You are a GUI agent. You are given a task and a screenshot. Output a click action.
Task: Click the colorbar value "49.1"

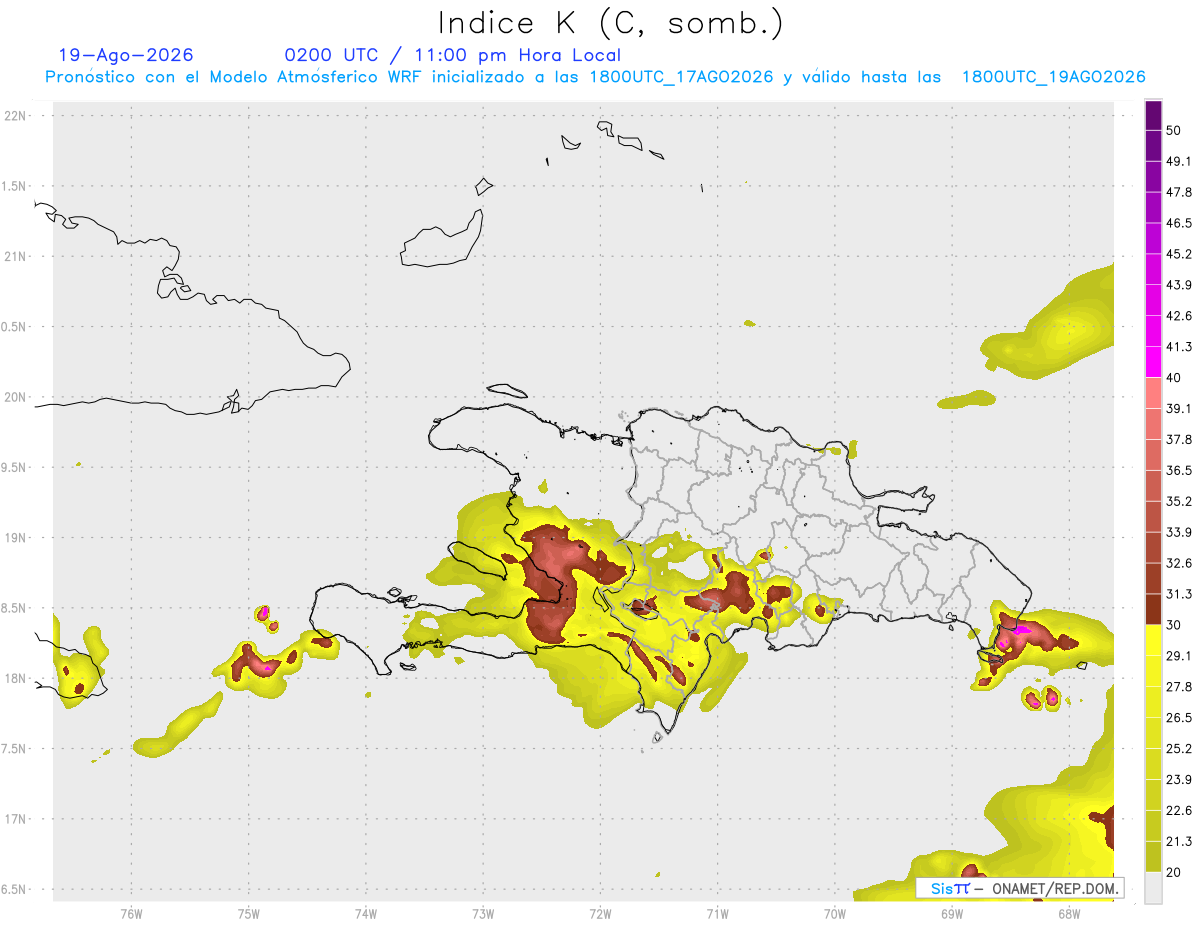point(1179,161)
